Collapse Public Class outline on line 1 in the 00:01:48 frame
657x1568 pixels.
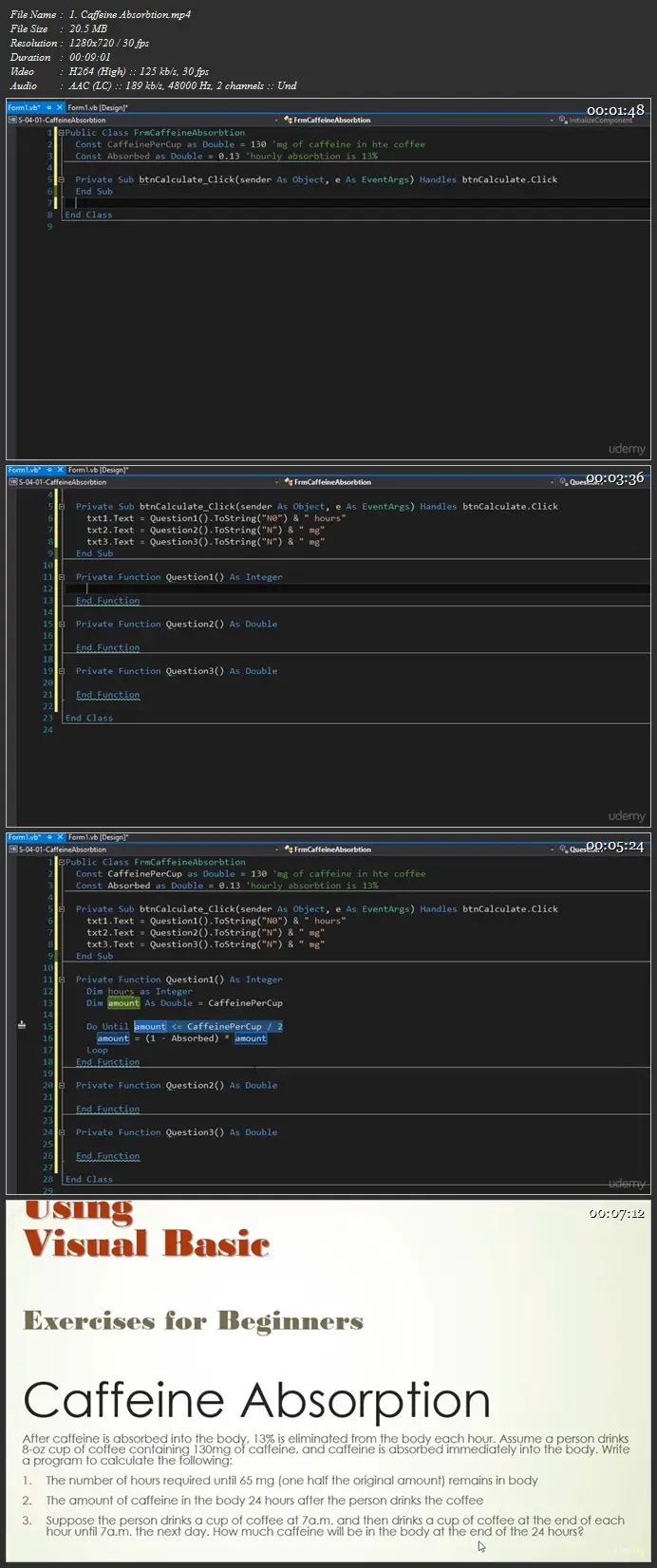pyautogui.click(x=61, y=133)
